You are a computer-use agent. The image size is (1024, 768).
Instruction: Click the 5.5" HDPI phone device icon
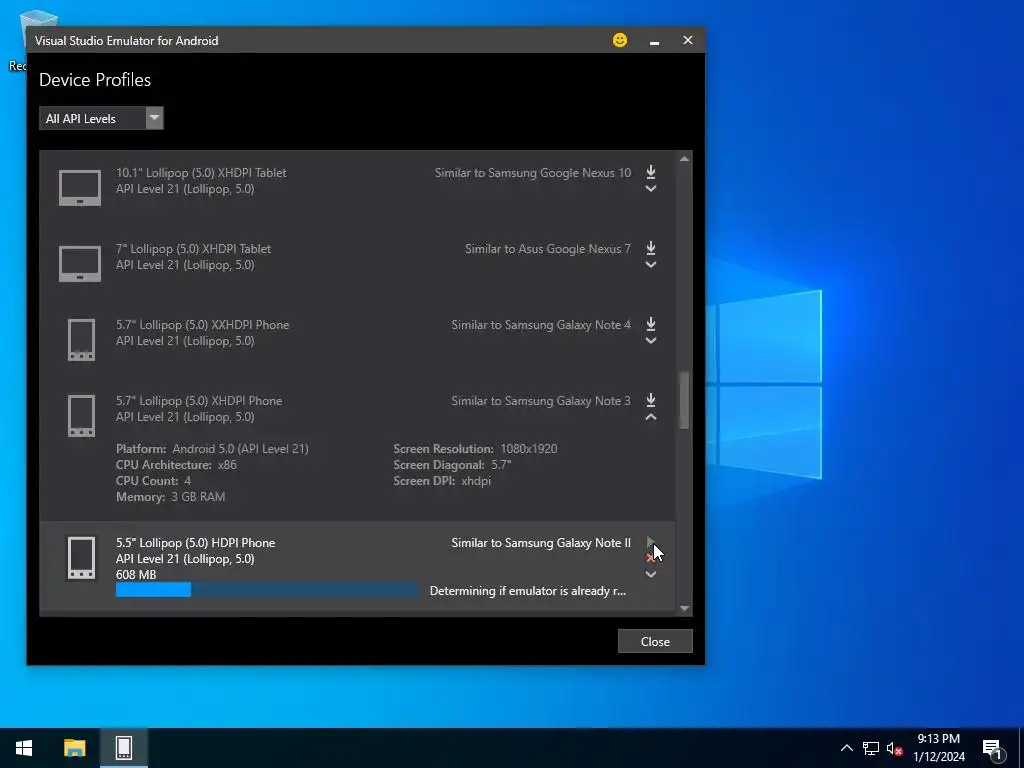point(82,558)
